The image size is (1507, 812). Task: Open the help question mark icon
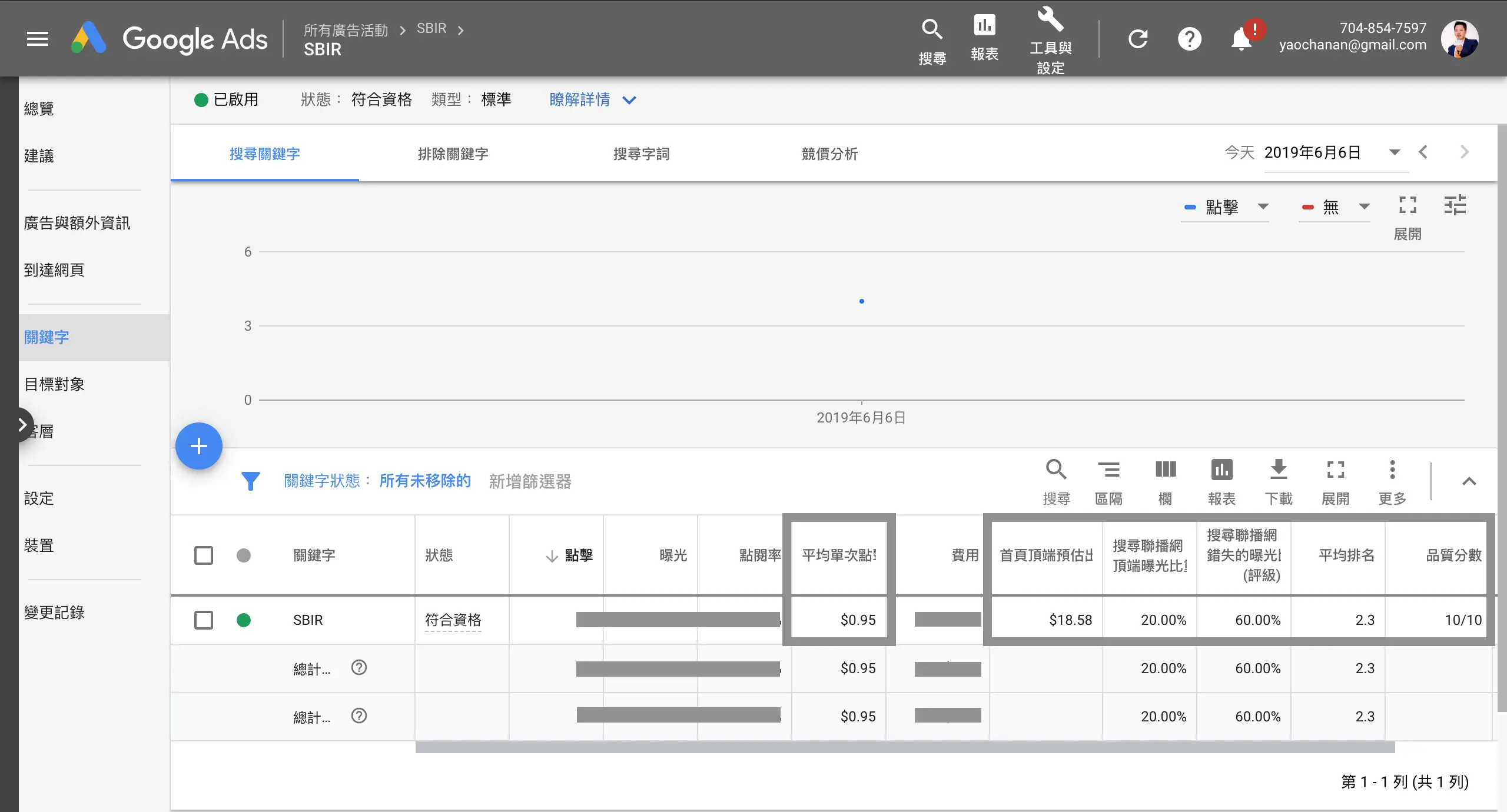tap(1189, 39)
